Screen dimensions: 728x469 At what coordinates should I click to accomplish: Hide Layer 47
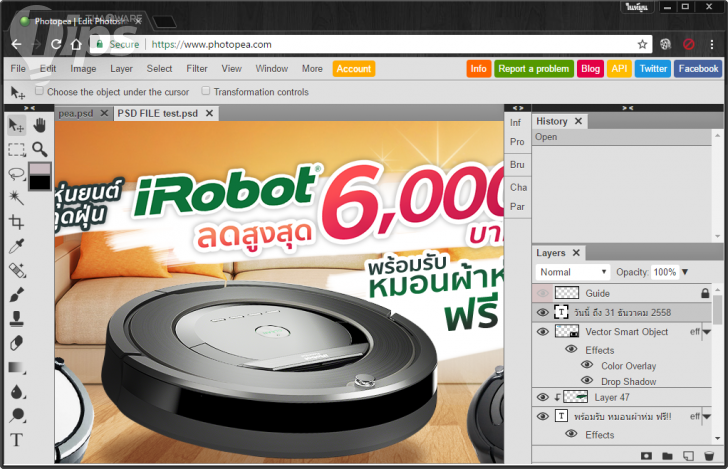542,397
